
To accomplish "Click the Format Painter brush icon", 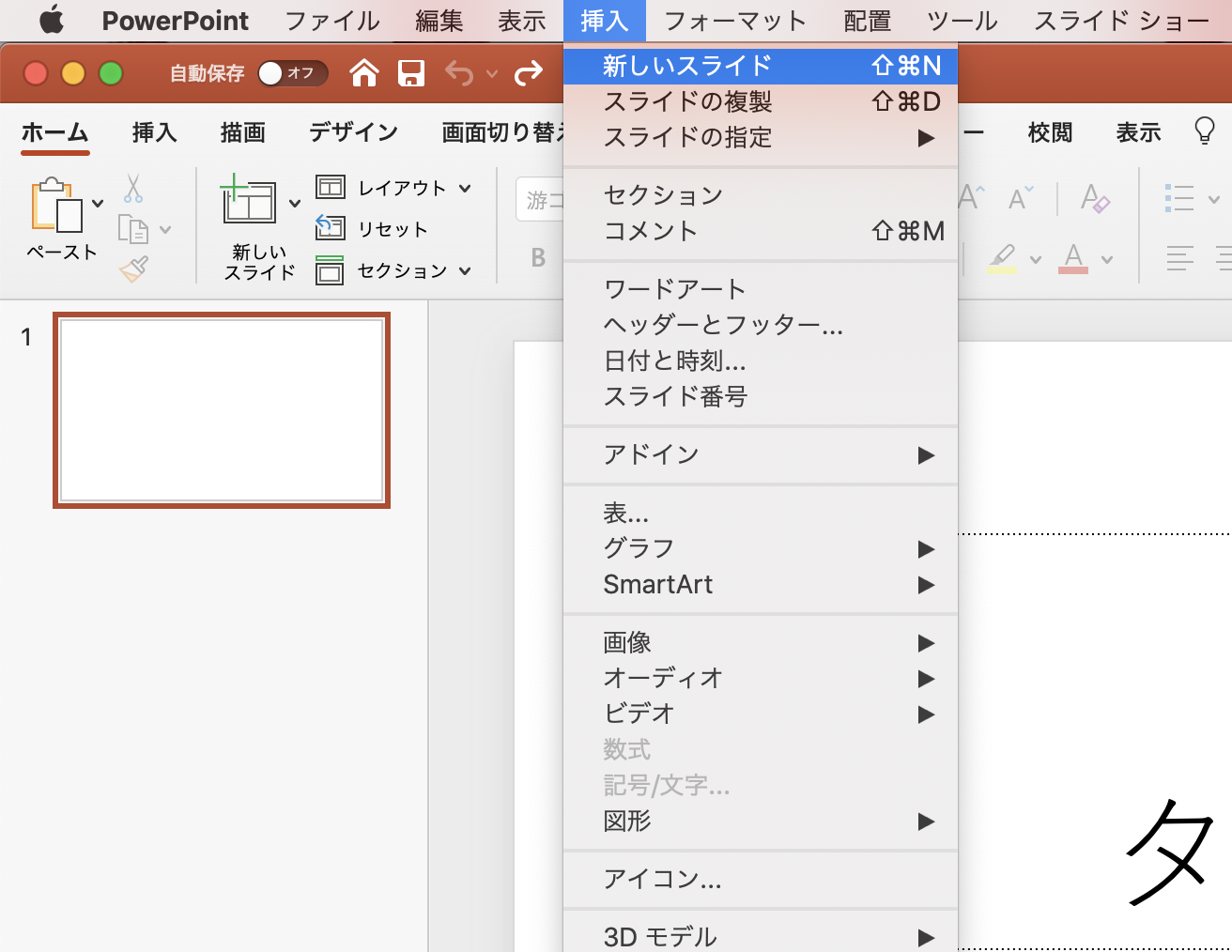I will tap(133, 269).
